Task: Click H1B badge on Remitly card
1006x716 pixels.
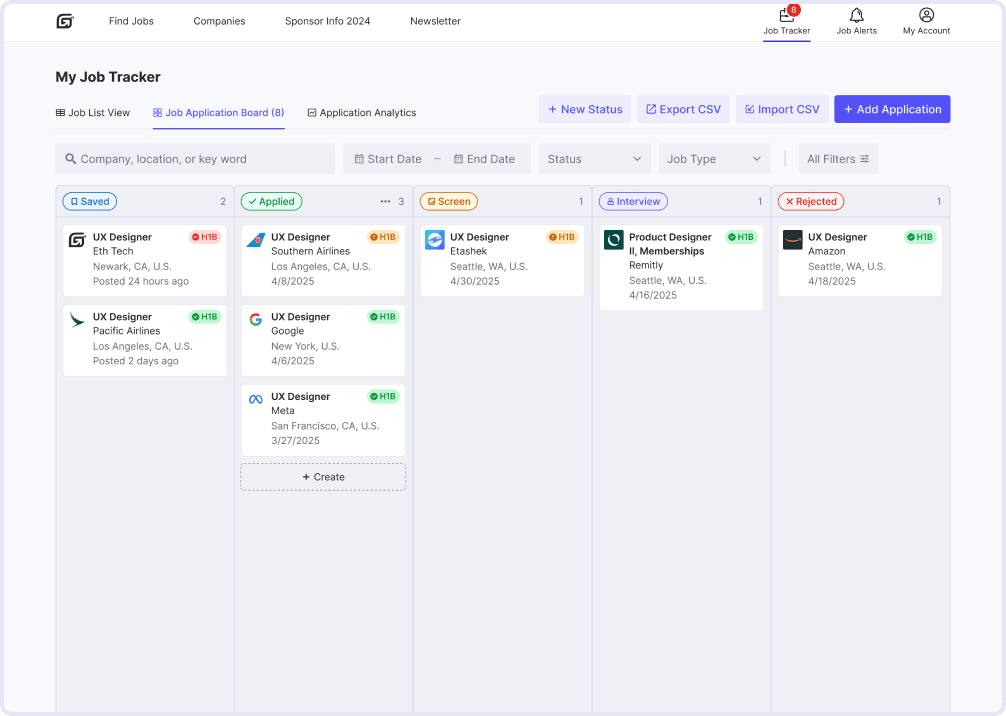Action: coord(742,237)
